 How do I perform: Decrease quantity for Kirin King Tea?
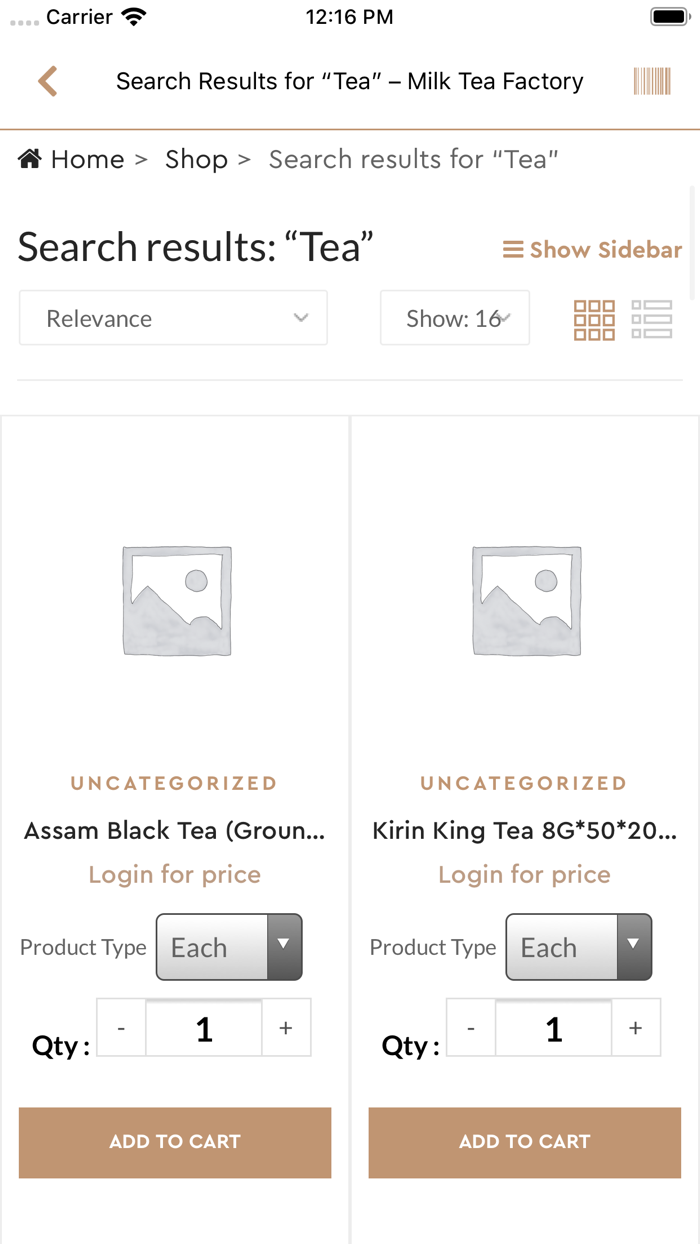(471, 1028)
